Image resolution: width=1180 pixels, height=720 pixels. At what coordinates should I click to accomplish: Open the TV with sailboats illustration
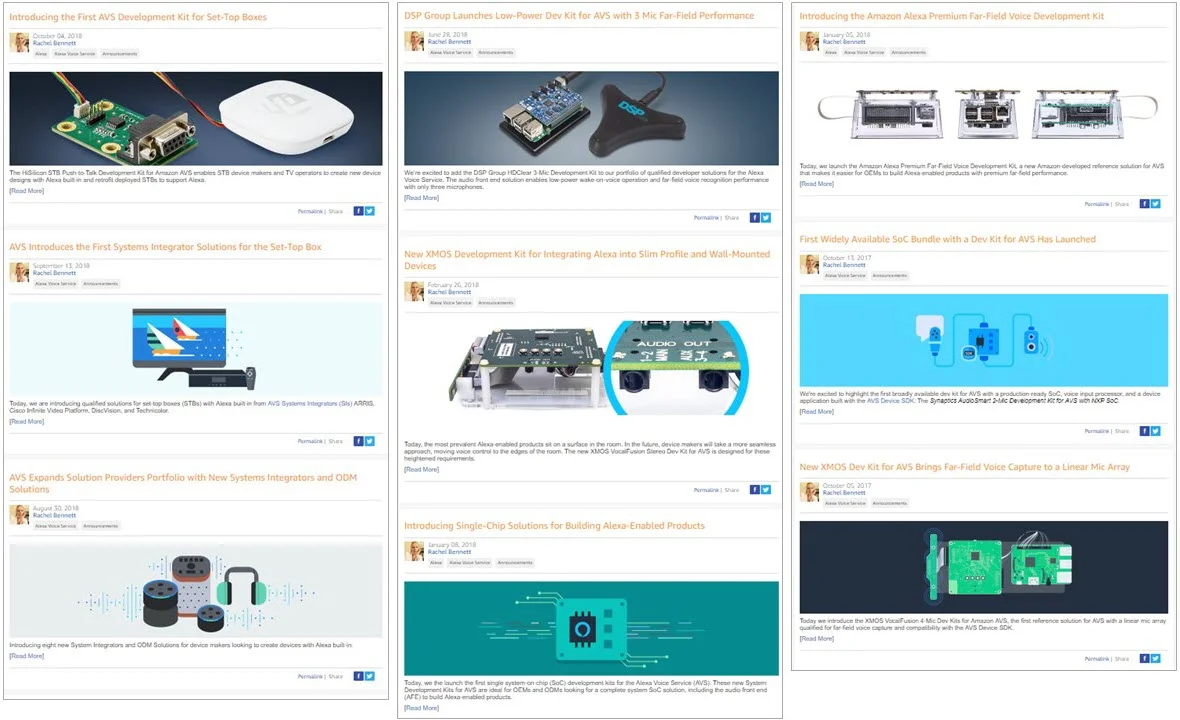(196, 349)
